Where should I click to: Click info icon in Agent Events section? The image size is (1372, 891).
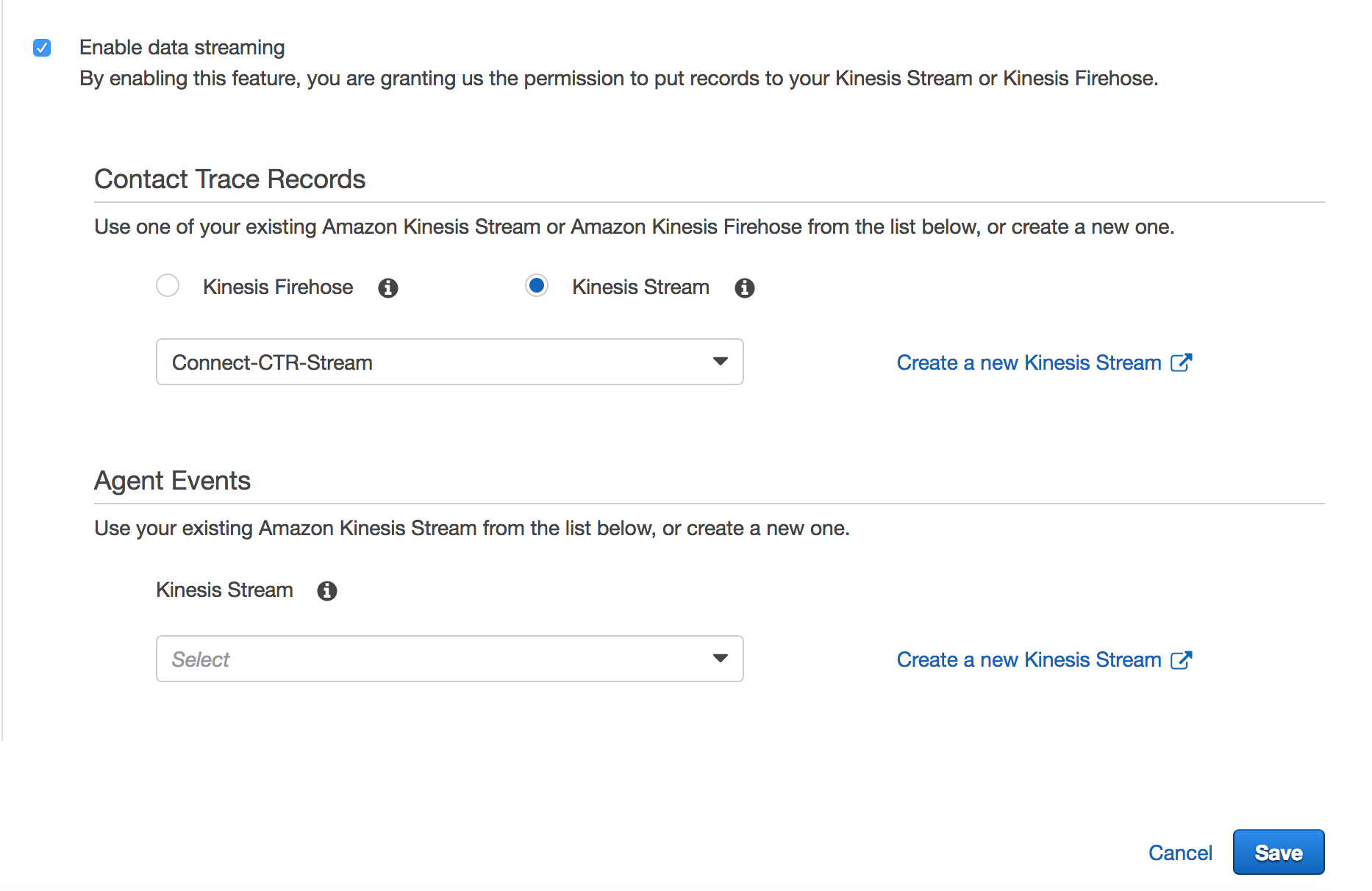tap(327, 591)
